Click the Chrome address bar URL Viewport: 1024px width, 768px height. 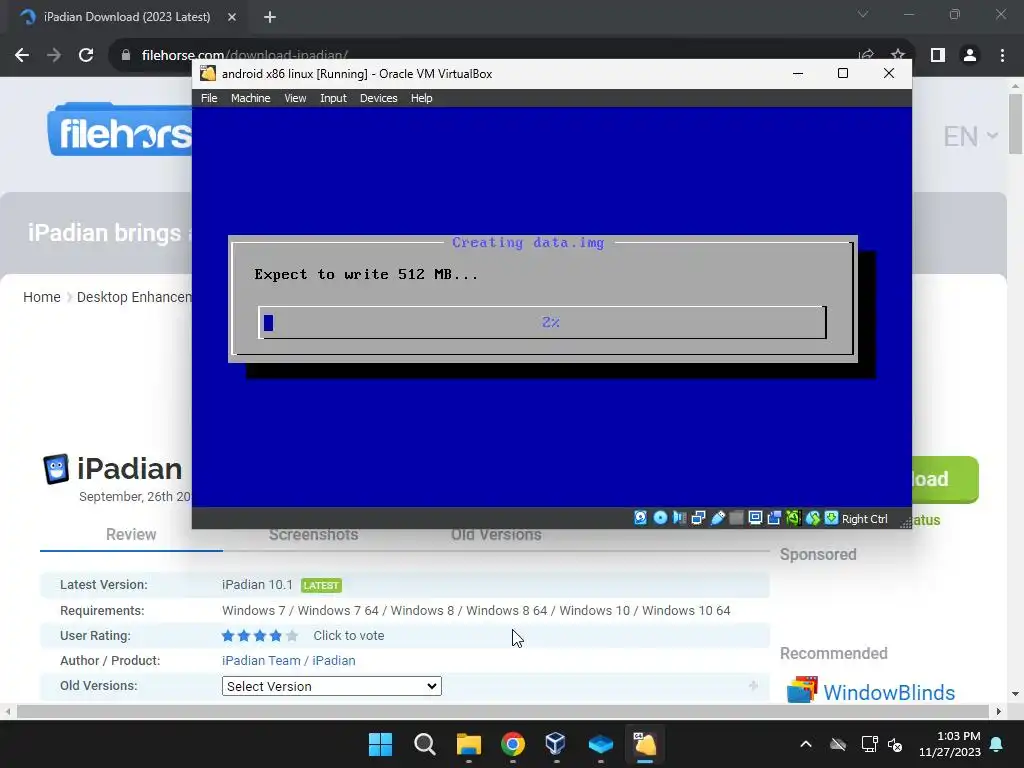click(245, 56)
